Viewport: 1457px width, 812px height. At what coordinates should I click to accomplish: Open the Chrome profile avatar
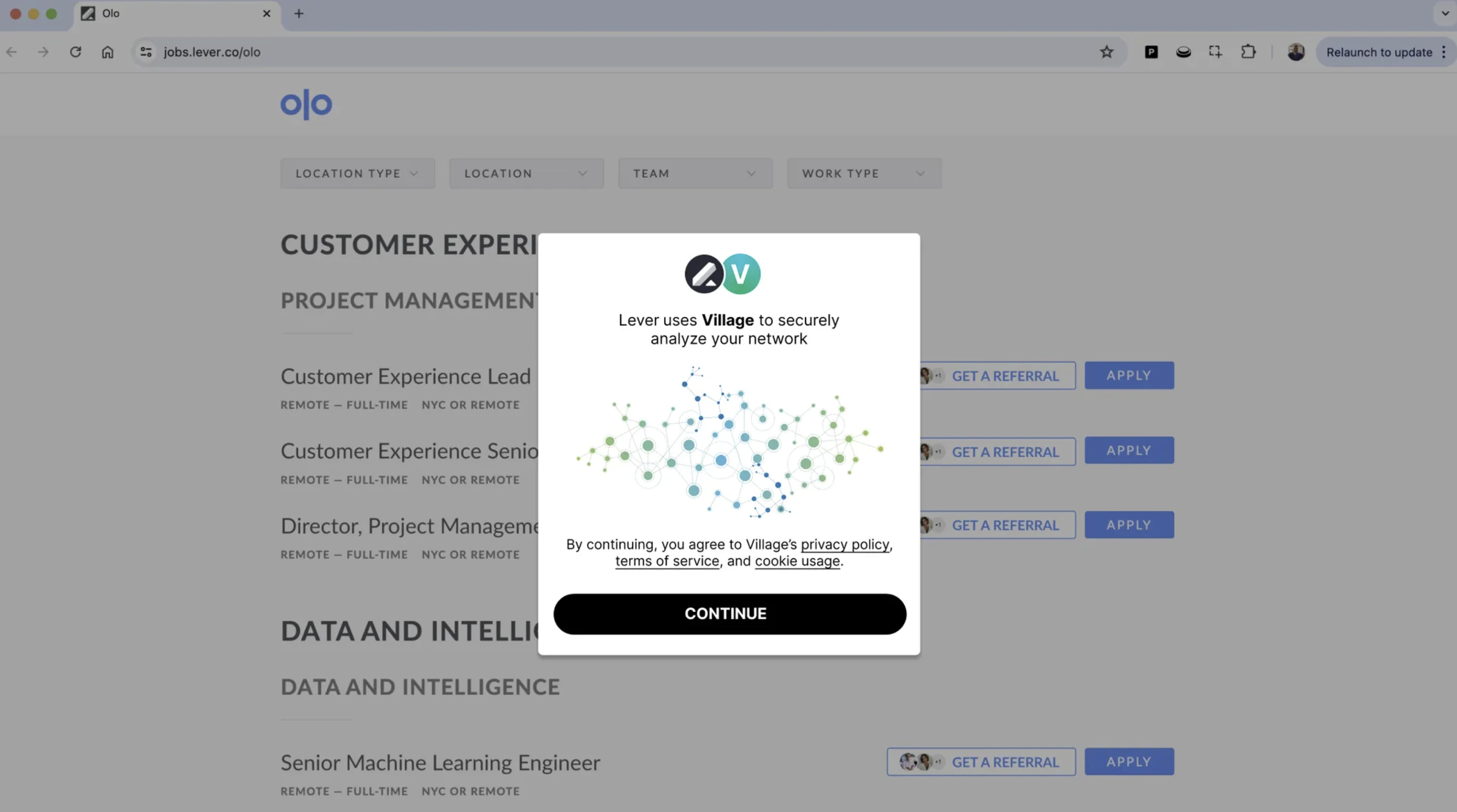(1296, 52)
